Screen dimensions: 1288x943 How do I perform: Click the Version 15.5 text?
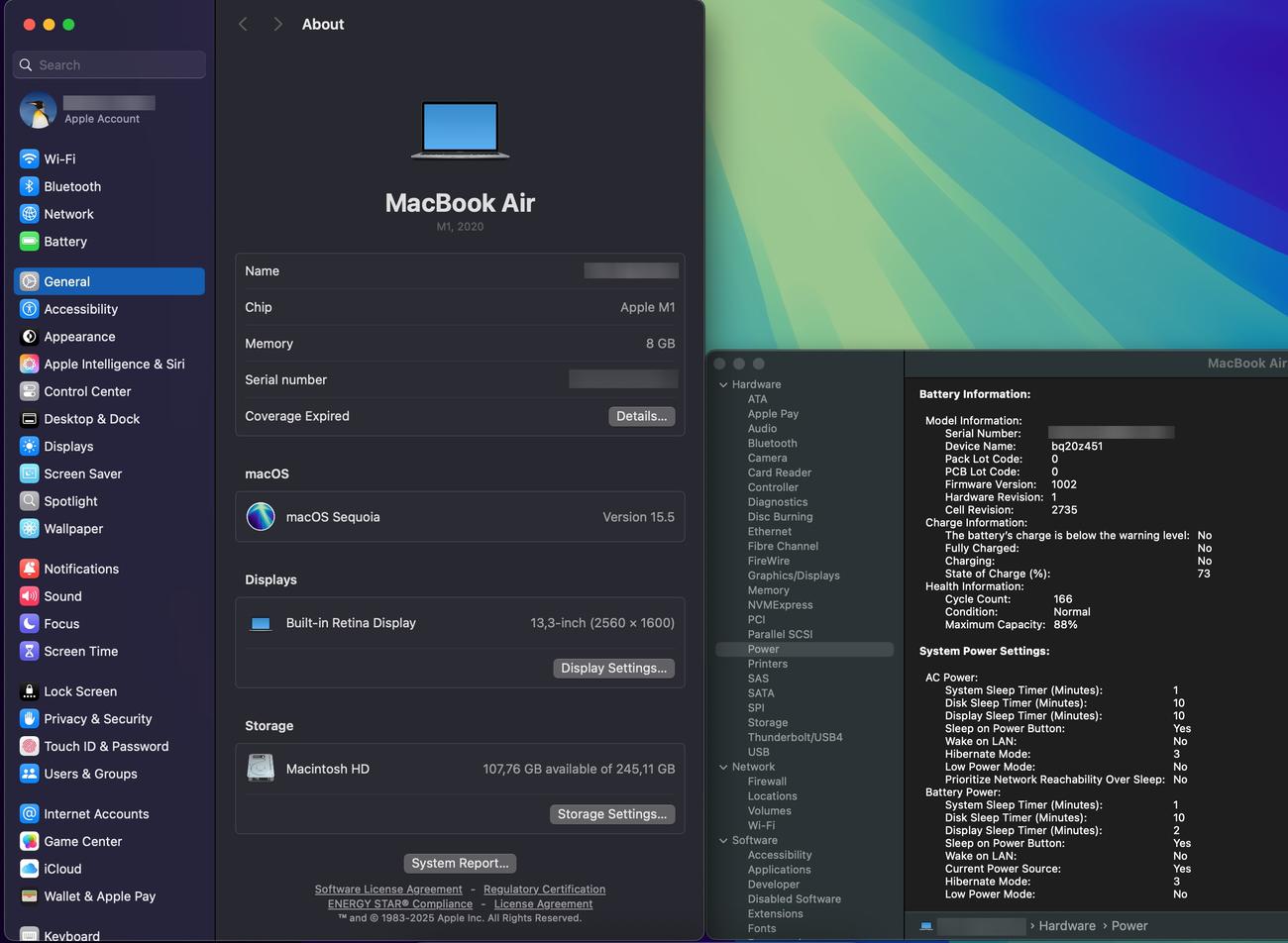point(638,517)
